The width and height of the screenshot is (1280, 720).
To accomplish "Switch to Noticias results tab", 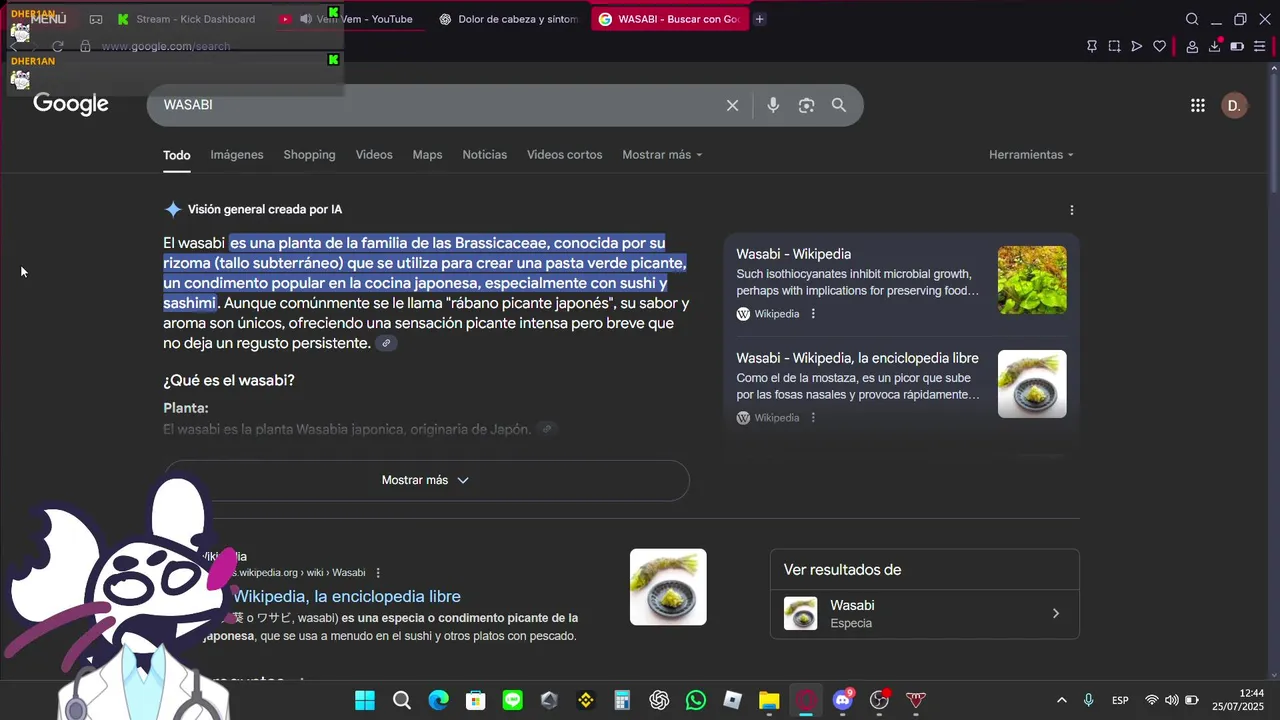I will 484,155.
